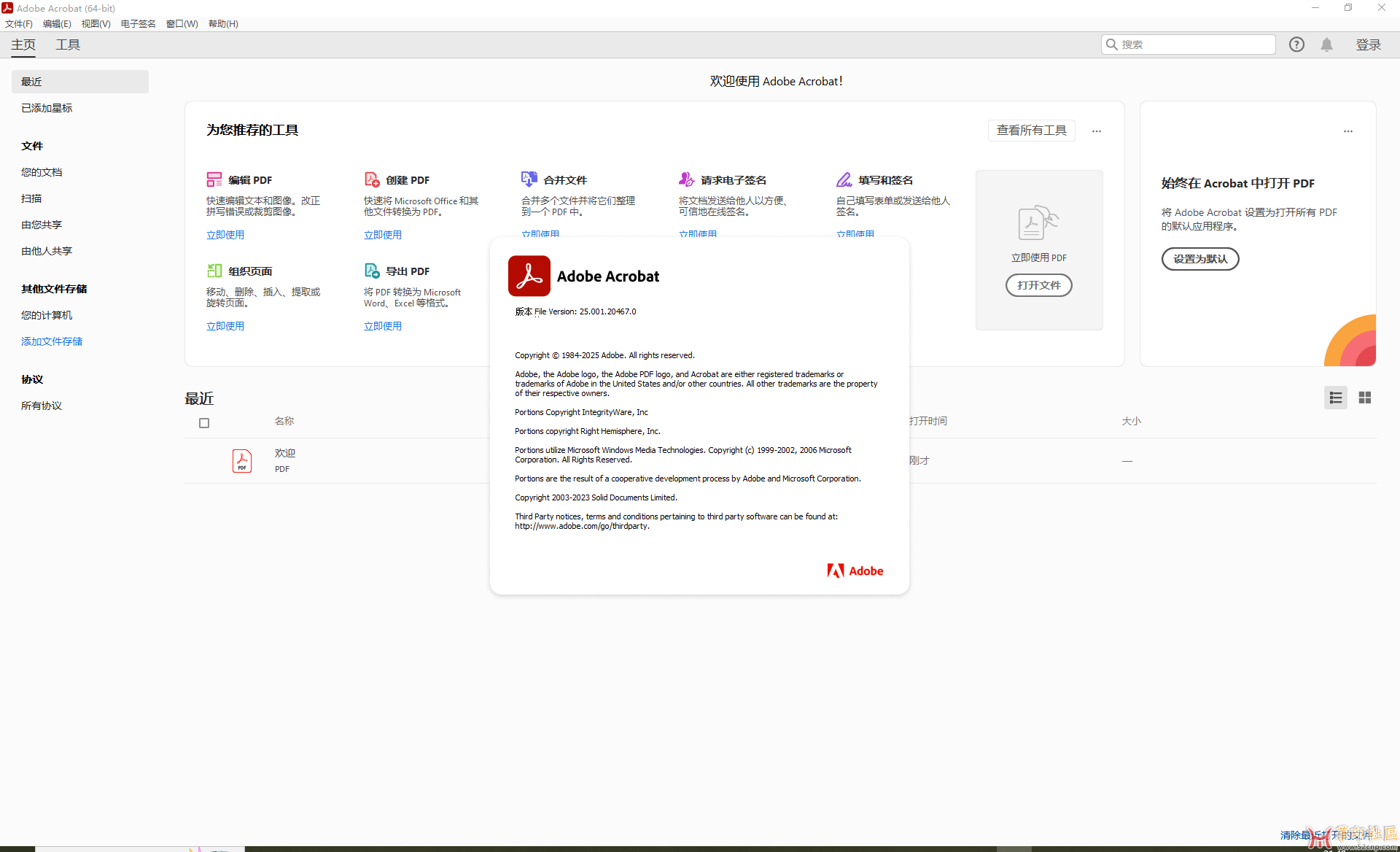
Task: Click the 打开时间 column header
Action: [x=927, y=421]
